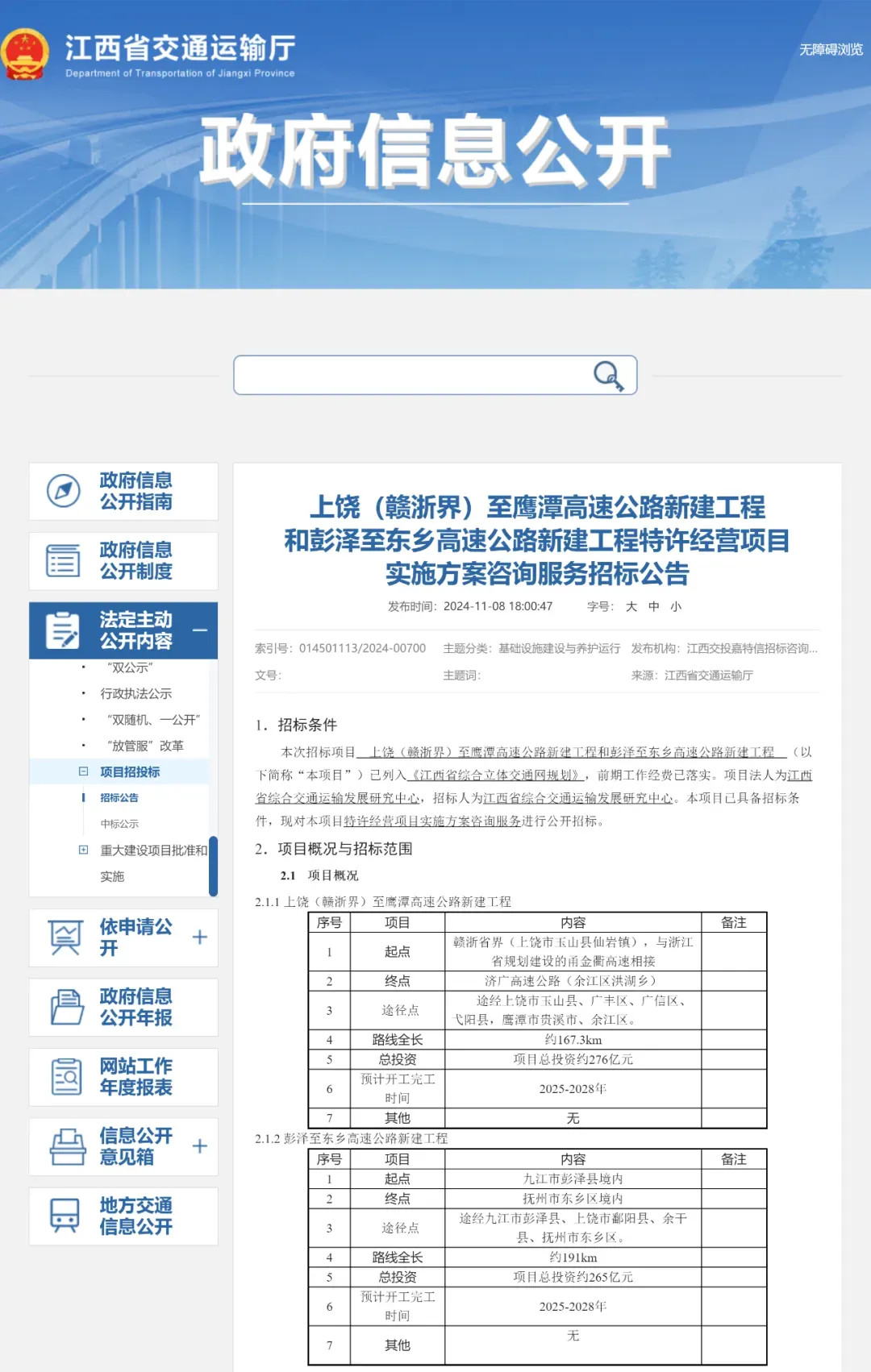Select "放管服"改革 sidebar item

pos(145,746)
